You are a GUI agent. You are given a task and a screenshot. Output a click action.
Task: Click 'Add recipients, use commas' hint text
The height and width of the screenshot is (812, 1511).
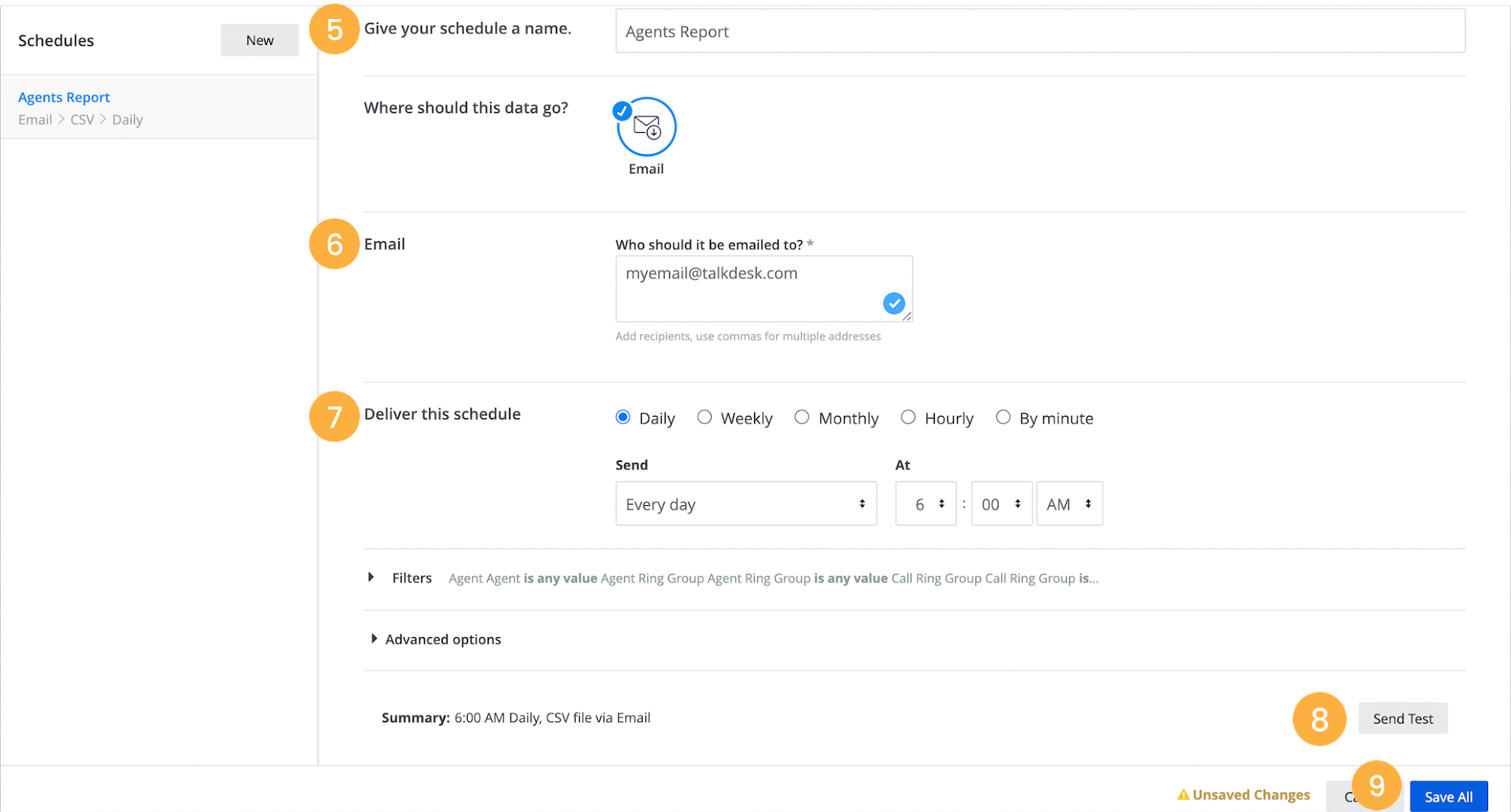[x=748, y=336]
